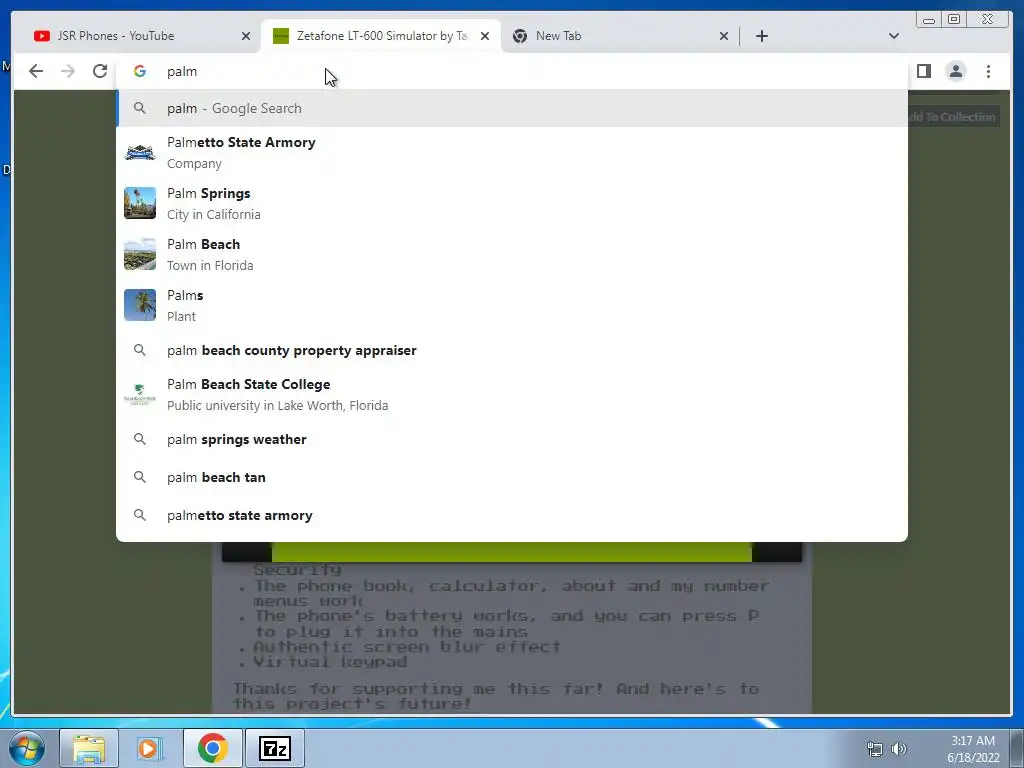Click search icon beside palm springs weather
1024x768 pixels.
point(140,440)
